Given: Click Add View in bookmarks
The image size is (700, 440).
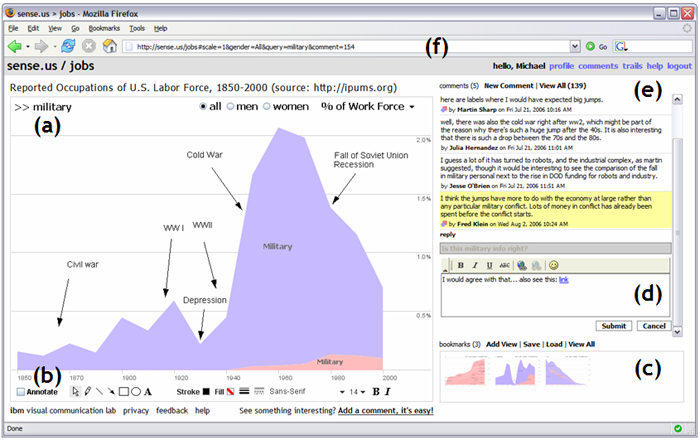Looking at the screenshot, I should click(501, 344).
